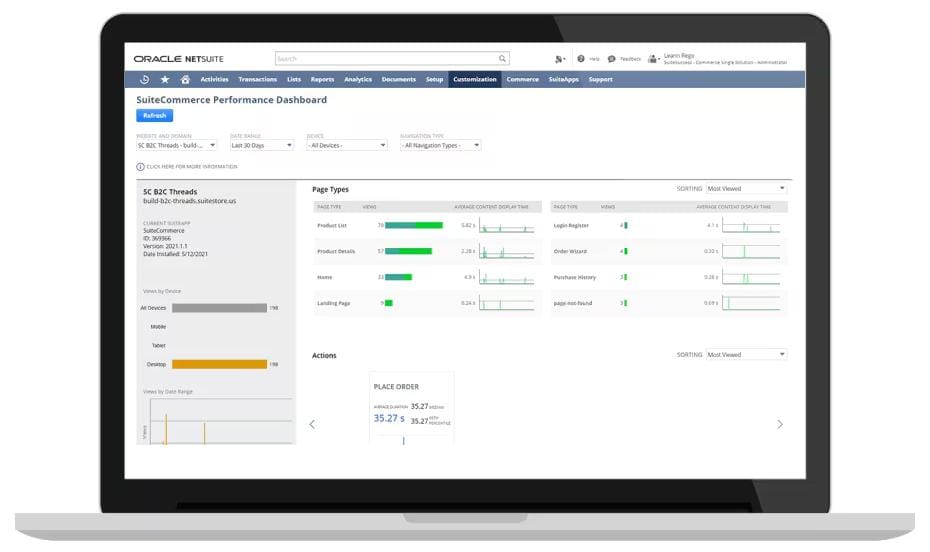Open the Feedback speech bubble icon
The height and width of the screenshot is (552, 930).
(x=611, y=59)
